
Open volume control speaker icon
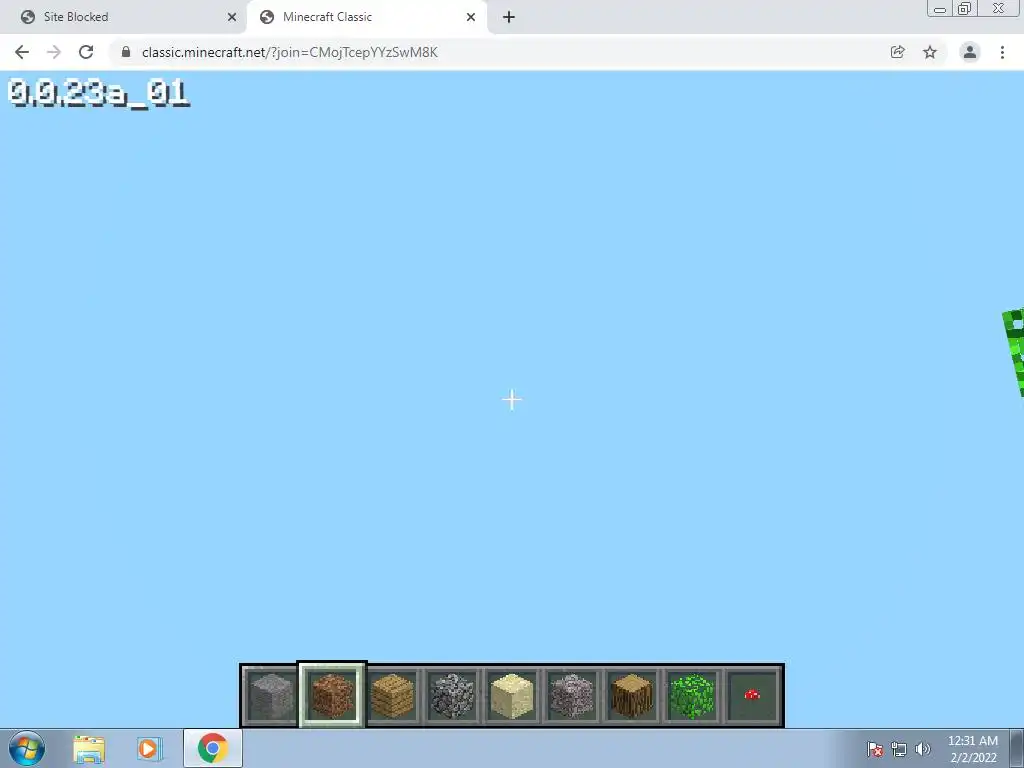(x=923, y=749)
